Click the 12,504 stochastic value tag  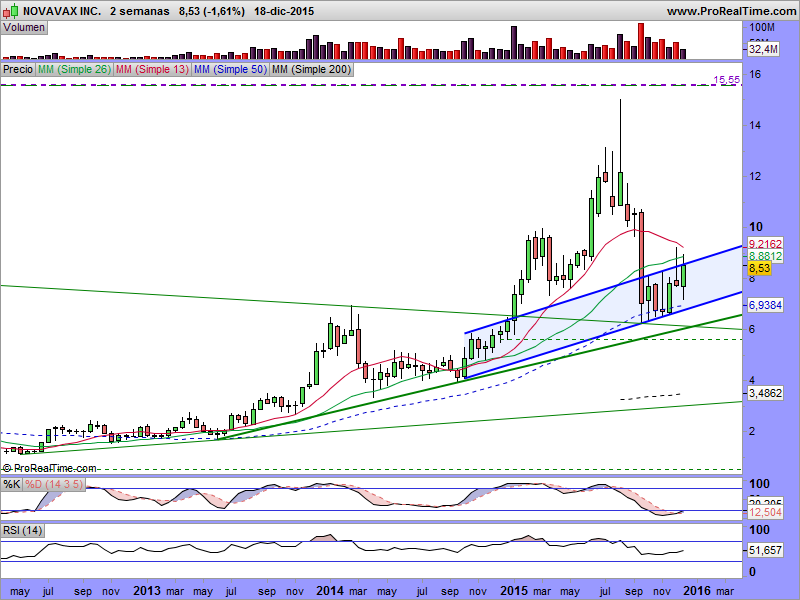[x=765, y=512]
